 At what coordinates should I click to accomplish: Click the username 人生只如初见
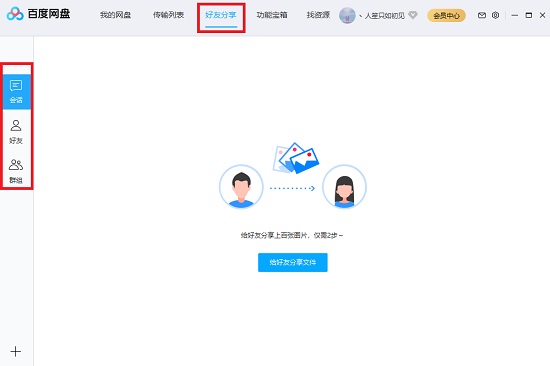384,15
